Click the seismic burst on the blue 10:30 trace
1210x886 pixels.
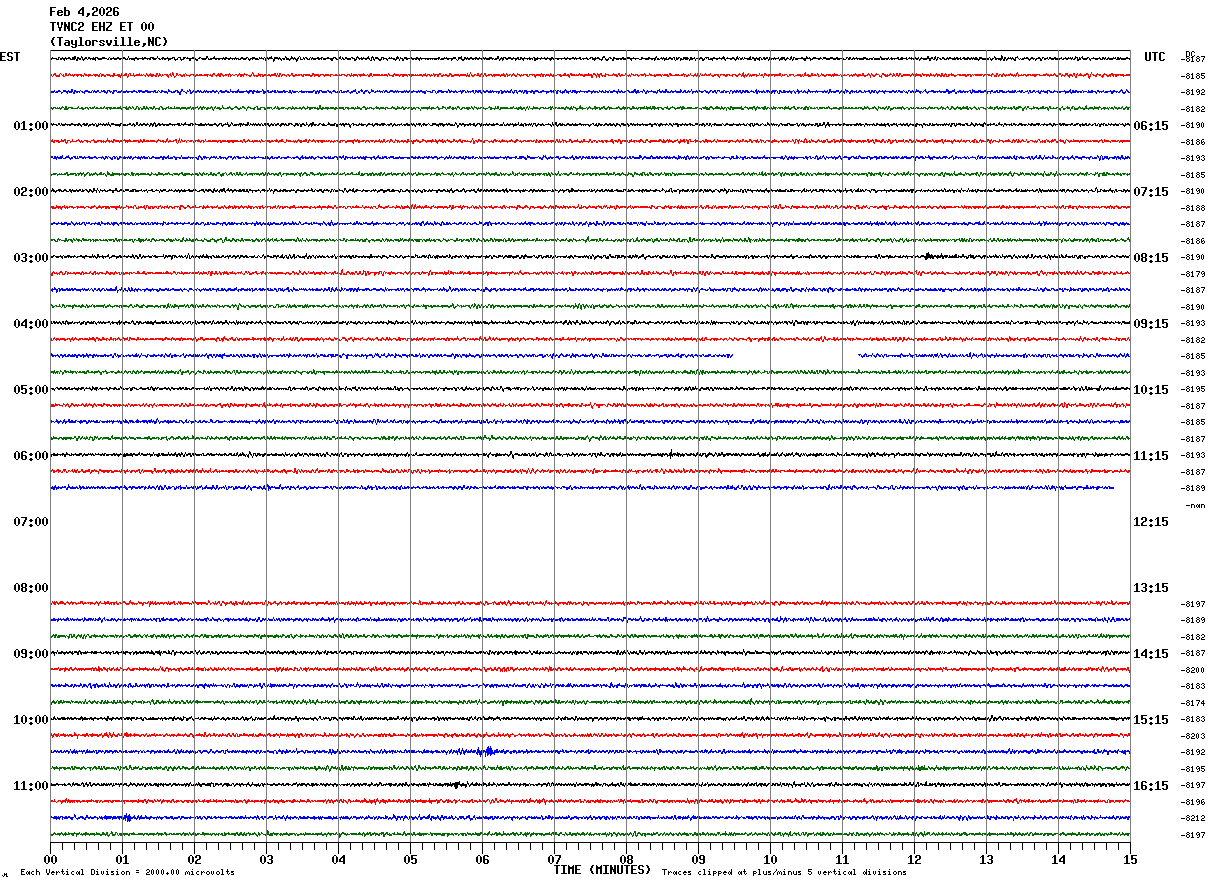(x=486, y=751)
